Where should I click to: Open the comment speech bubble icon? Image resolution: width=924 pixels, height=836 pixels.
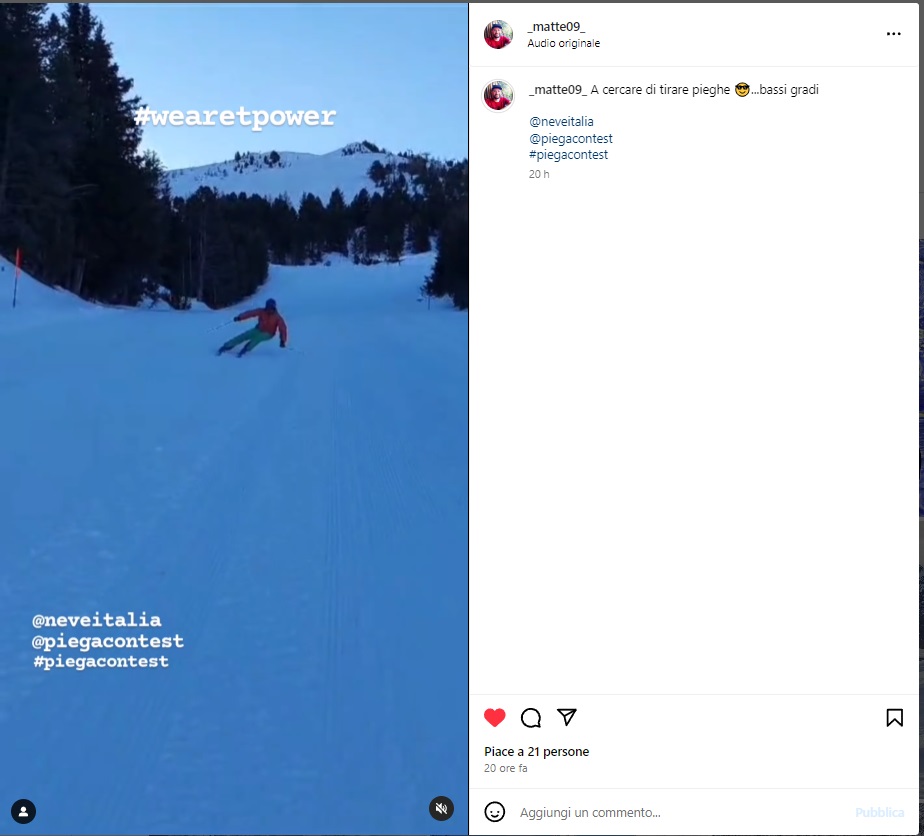(530, 717)
